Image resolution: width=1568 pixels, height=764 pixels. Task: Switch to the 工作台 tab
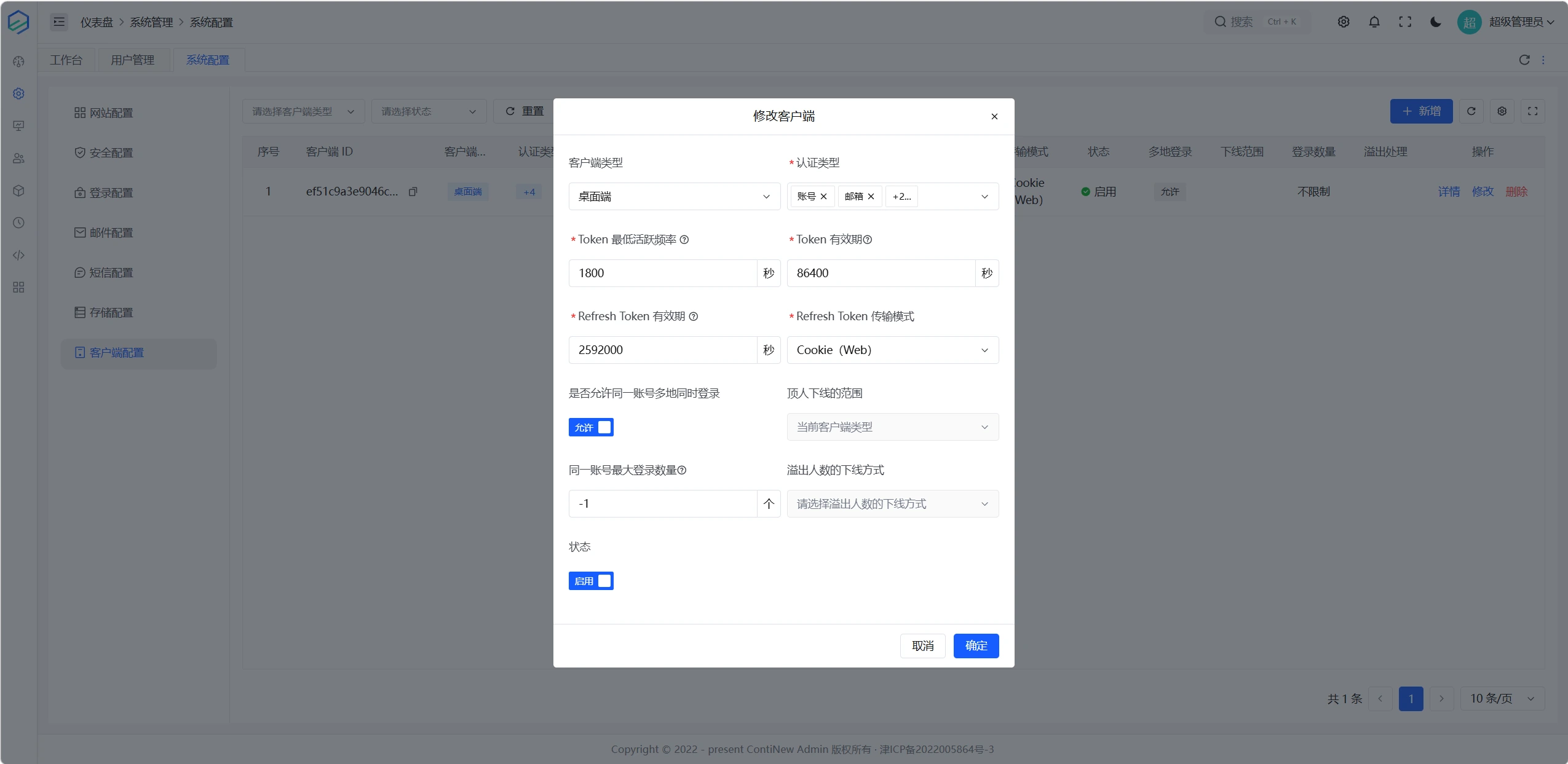pyautogui.click(x=66, y=60)
